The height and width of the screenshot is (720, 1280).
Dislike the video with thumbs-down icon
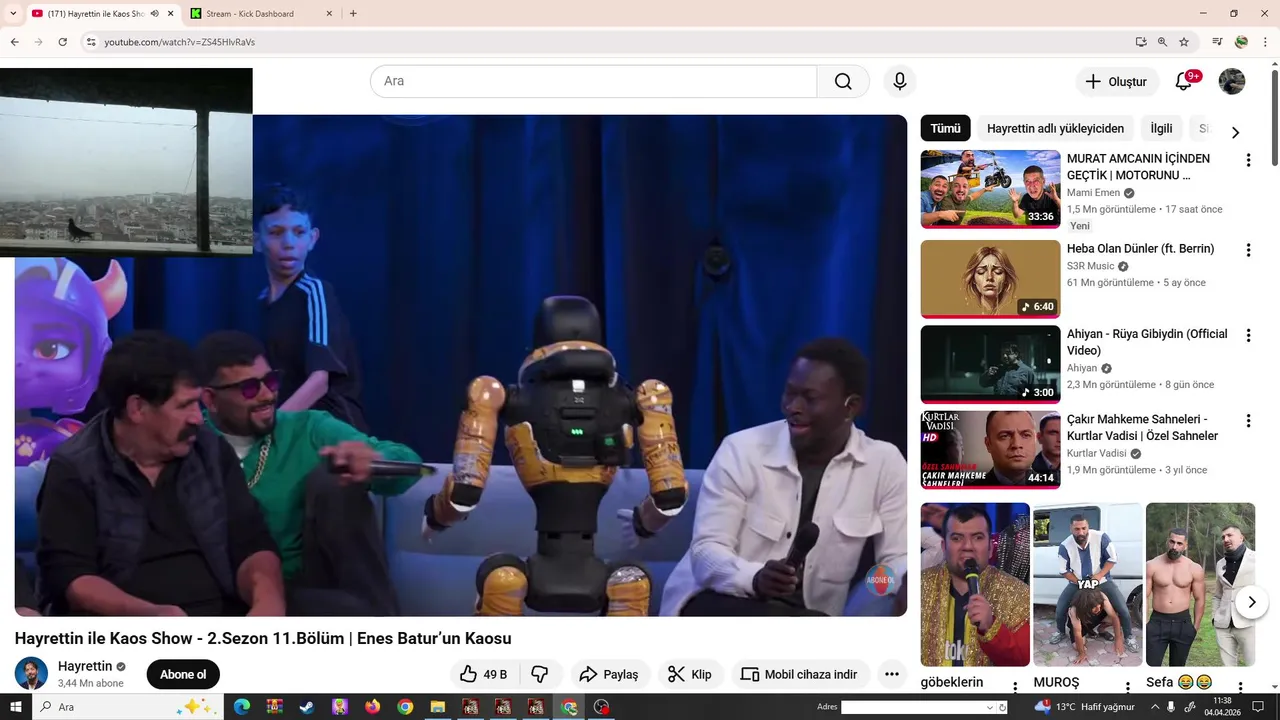[540, 674]
